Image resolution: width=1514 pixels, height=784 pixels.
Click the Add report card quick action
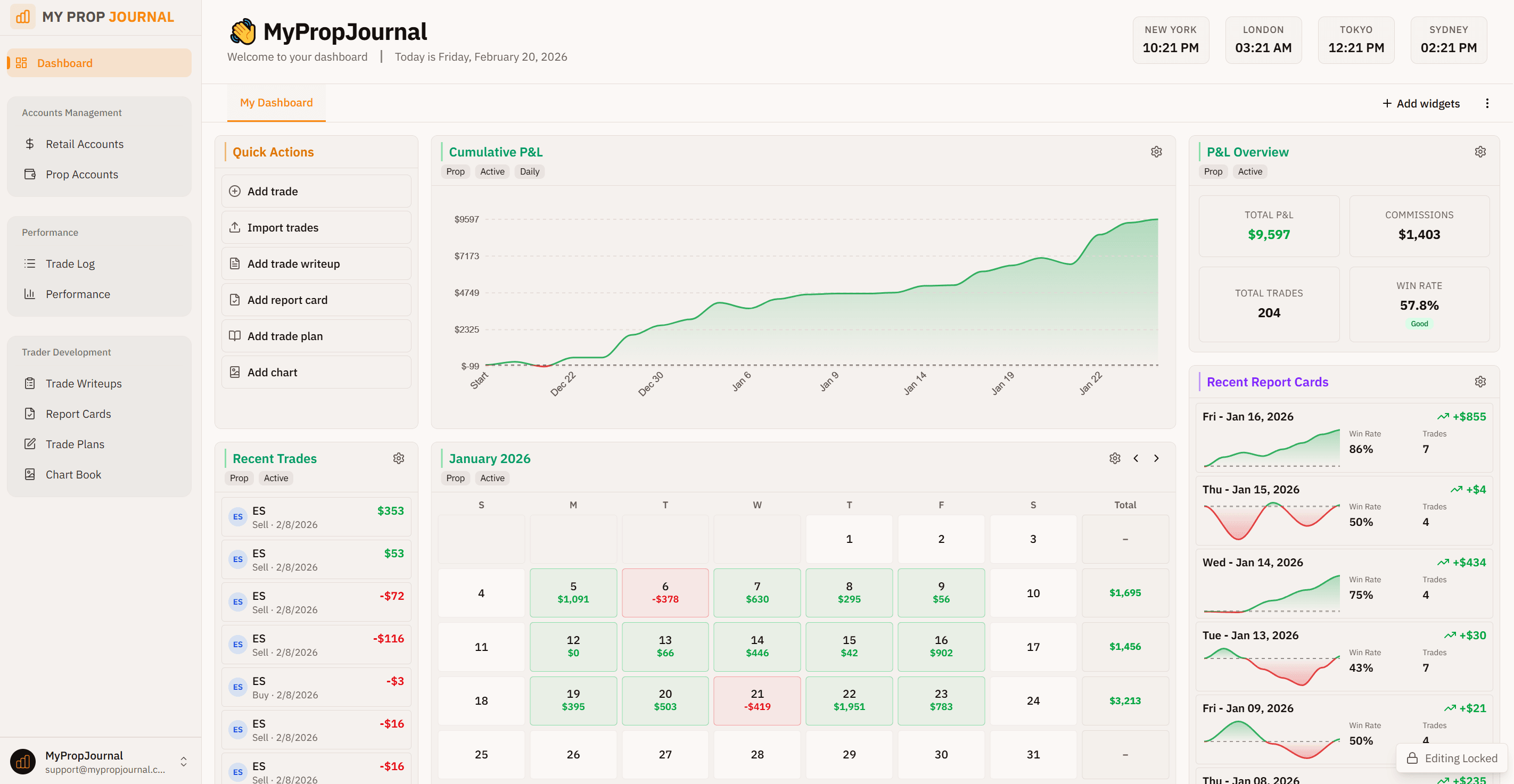[316, 300]
